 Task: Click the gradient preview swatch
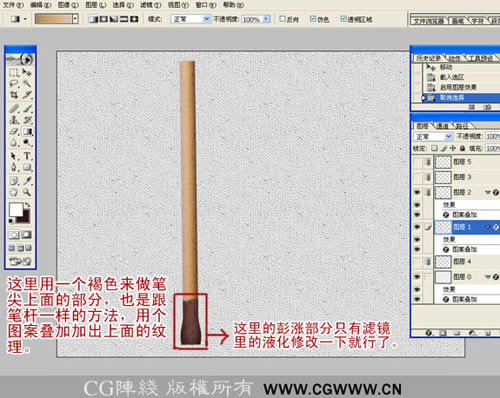pyautogui.click(x=54, y=19)
